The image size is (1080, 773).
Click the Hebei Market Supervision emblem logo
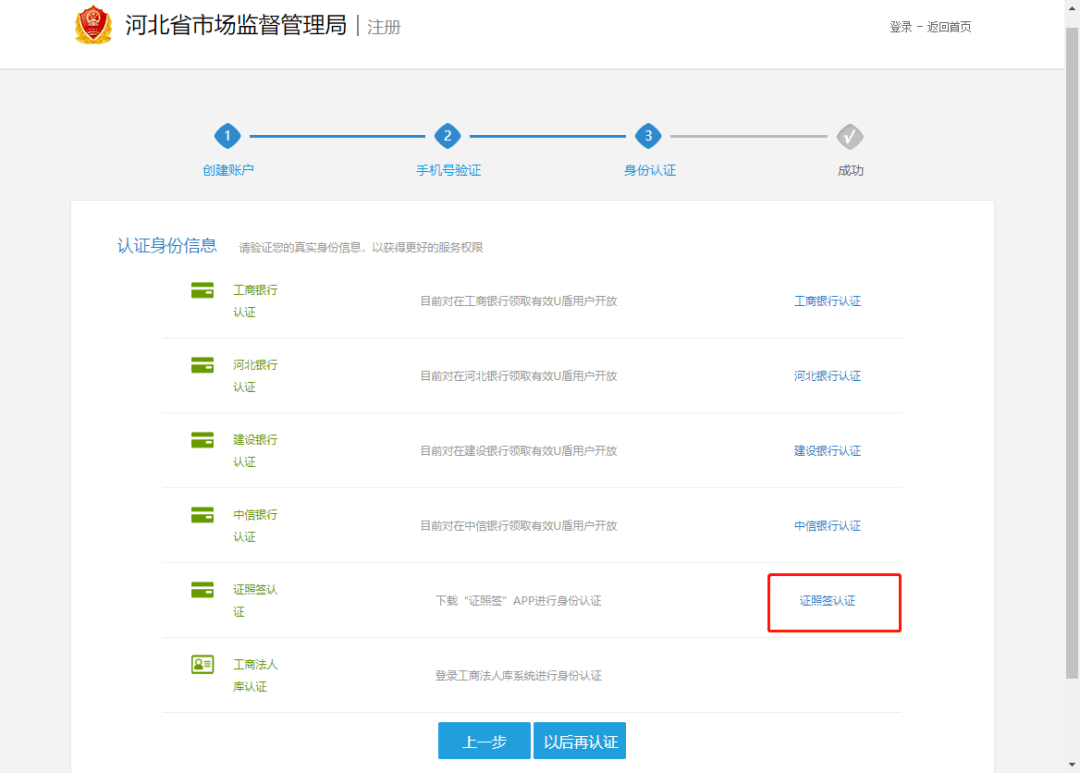click(x=93, y=25)
